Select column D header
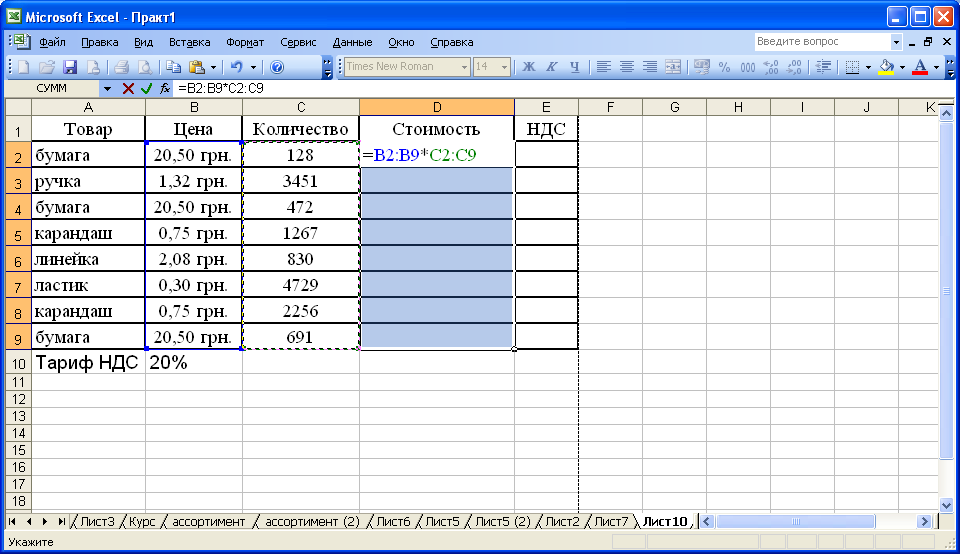 (x=437, y=108)
